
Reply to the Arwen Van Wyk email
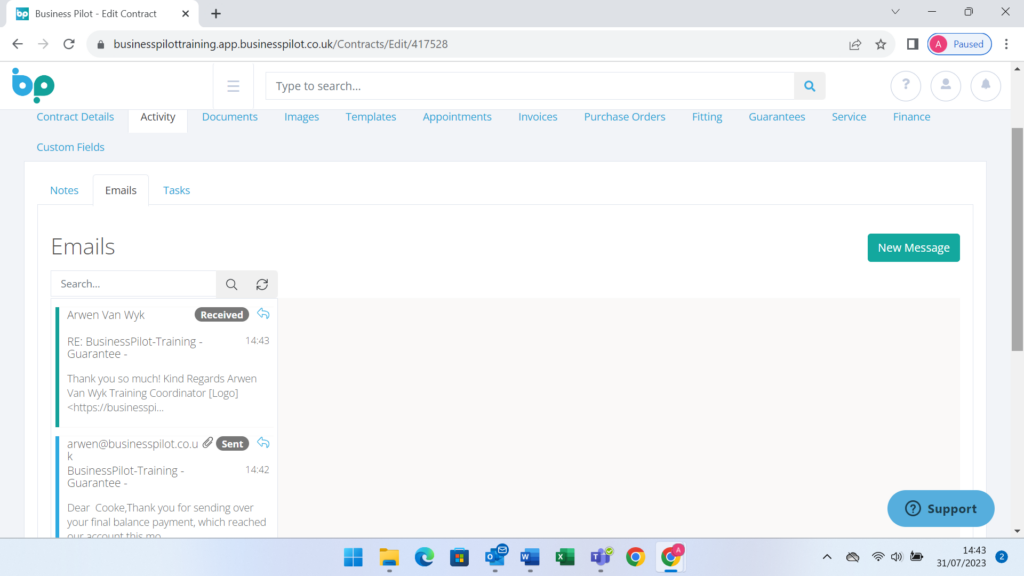[x=263, y=314]
